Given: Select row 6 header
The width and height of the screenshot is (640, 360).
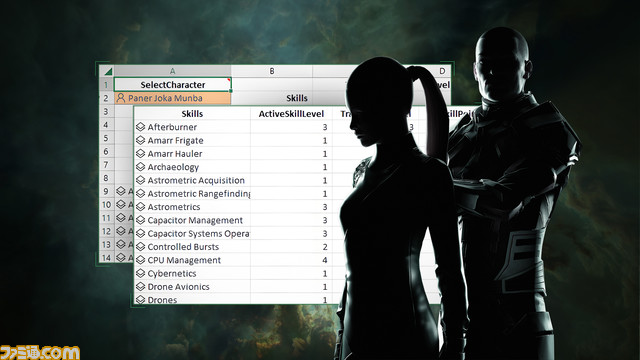Looking at the screenshot, I should 106,151.
